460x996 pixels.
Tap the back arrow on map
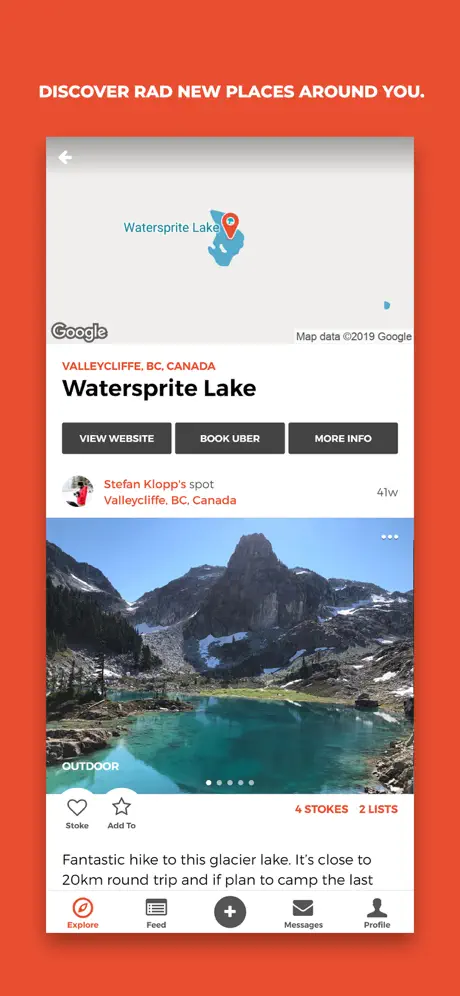pos(65,158)
